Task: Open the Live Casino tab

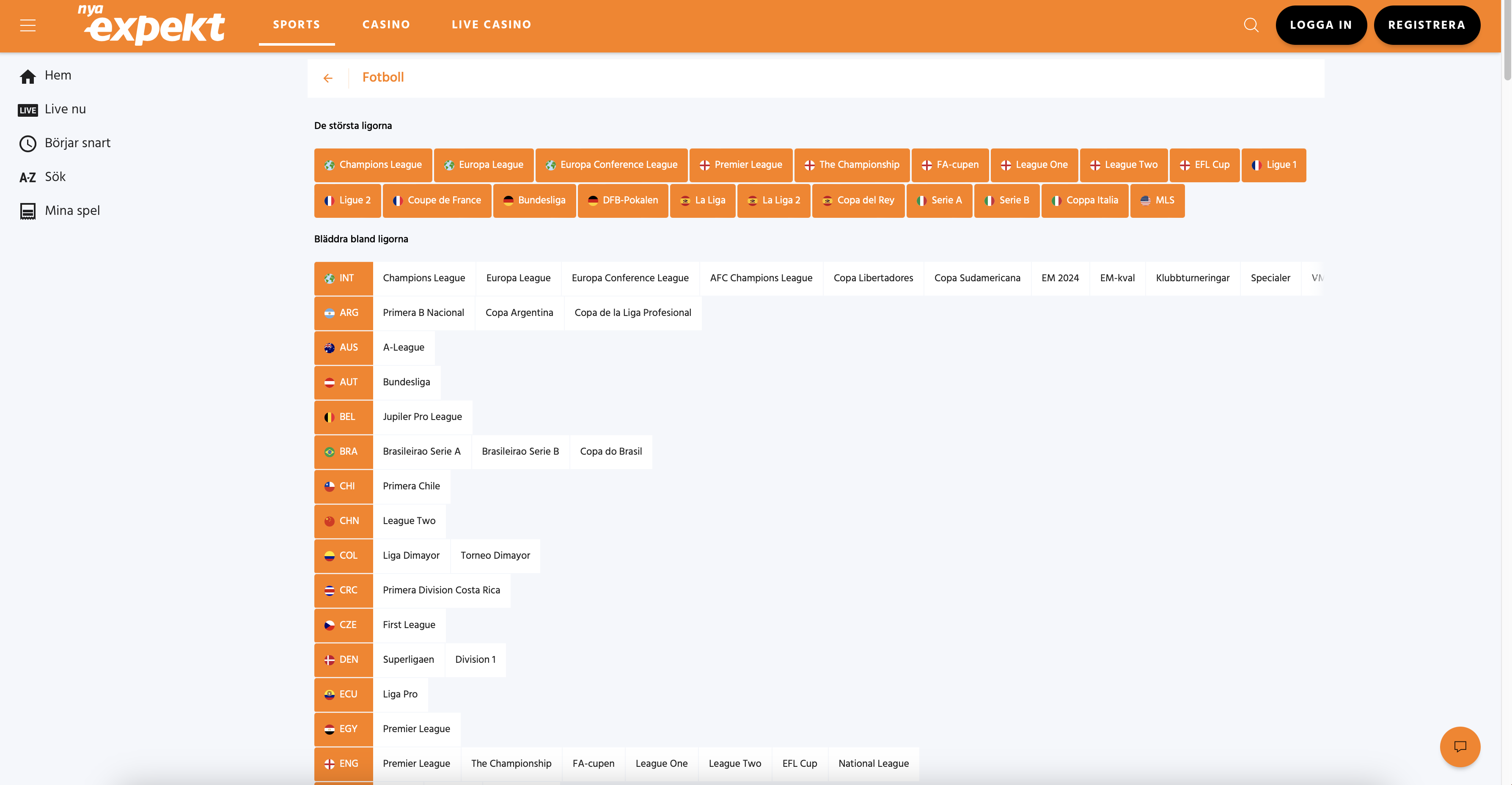Action: [x=491, y=25]
